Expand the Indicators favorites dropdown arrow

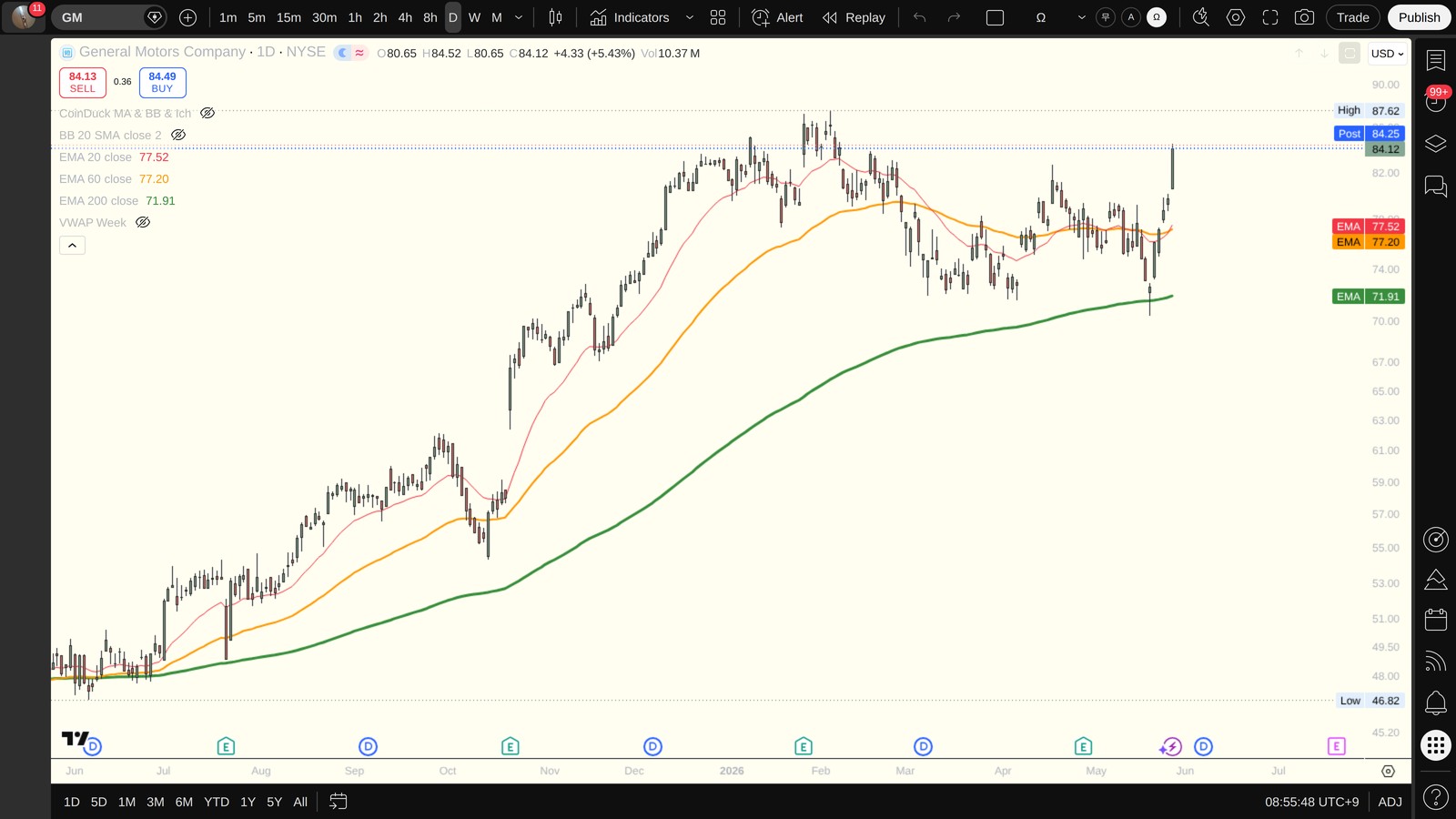click(689, 17)
